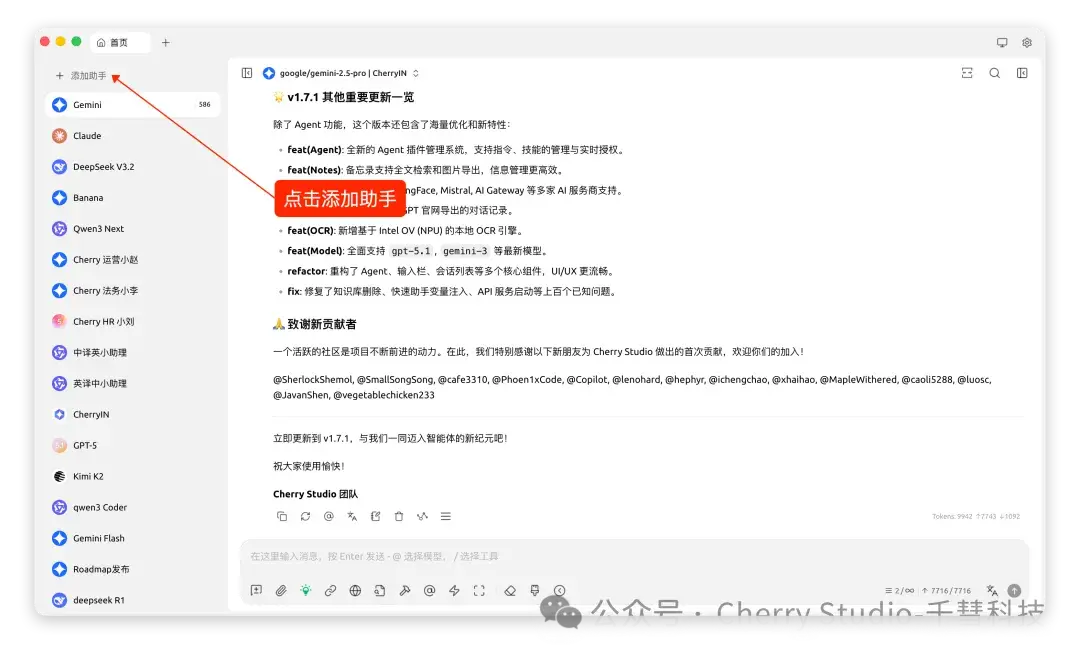Open MCP tools with the hammer icon
Viewport: 1080px width, 657px height.
406,590
